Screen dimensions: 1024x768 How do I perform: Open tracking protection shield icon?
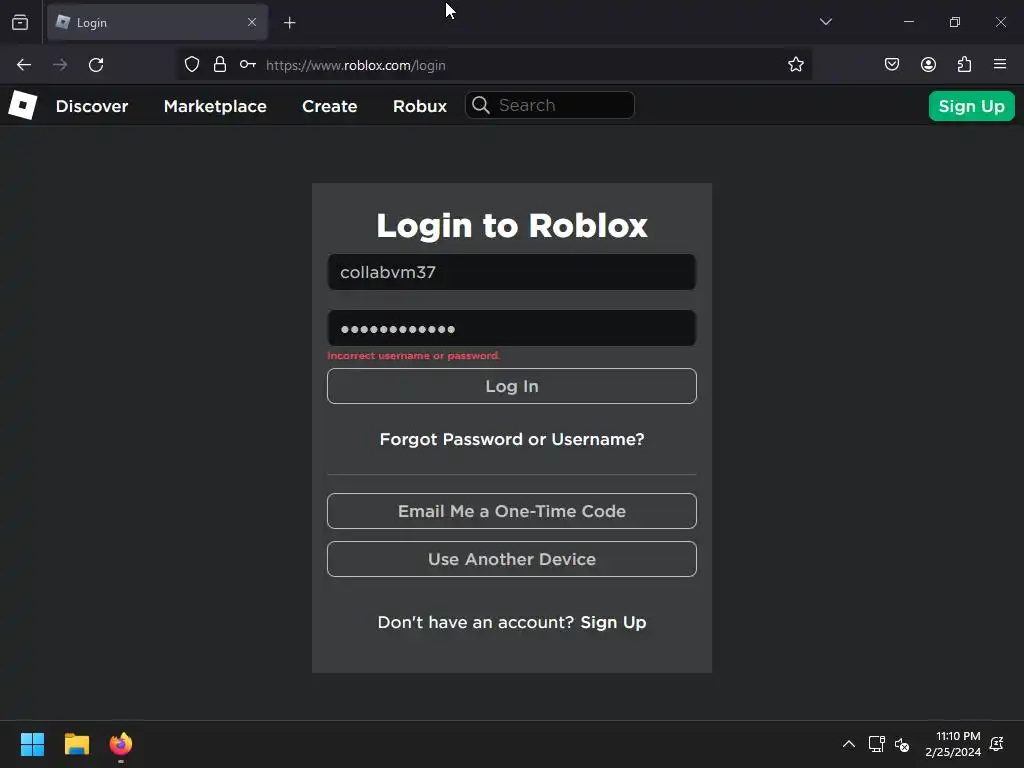[x=191, y=65]
